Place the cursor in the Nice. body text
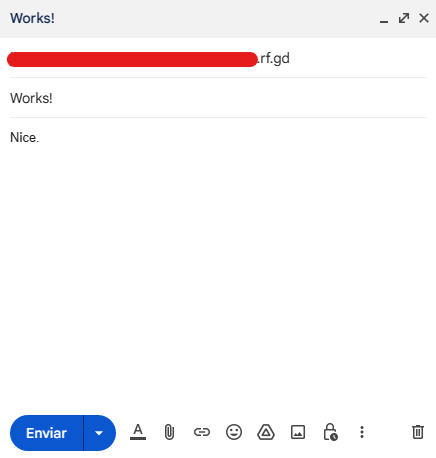The image size is (436, 458). [24, 137]
